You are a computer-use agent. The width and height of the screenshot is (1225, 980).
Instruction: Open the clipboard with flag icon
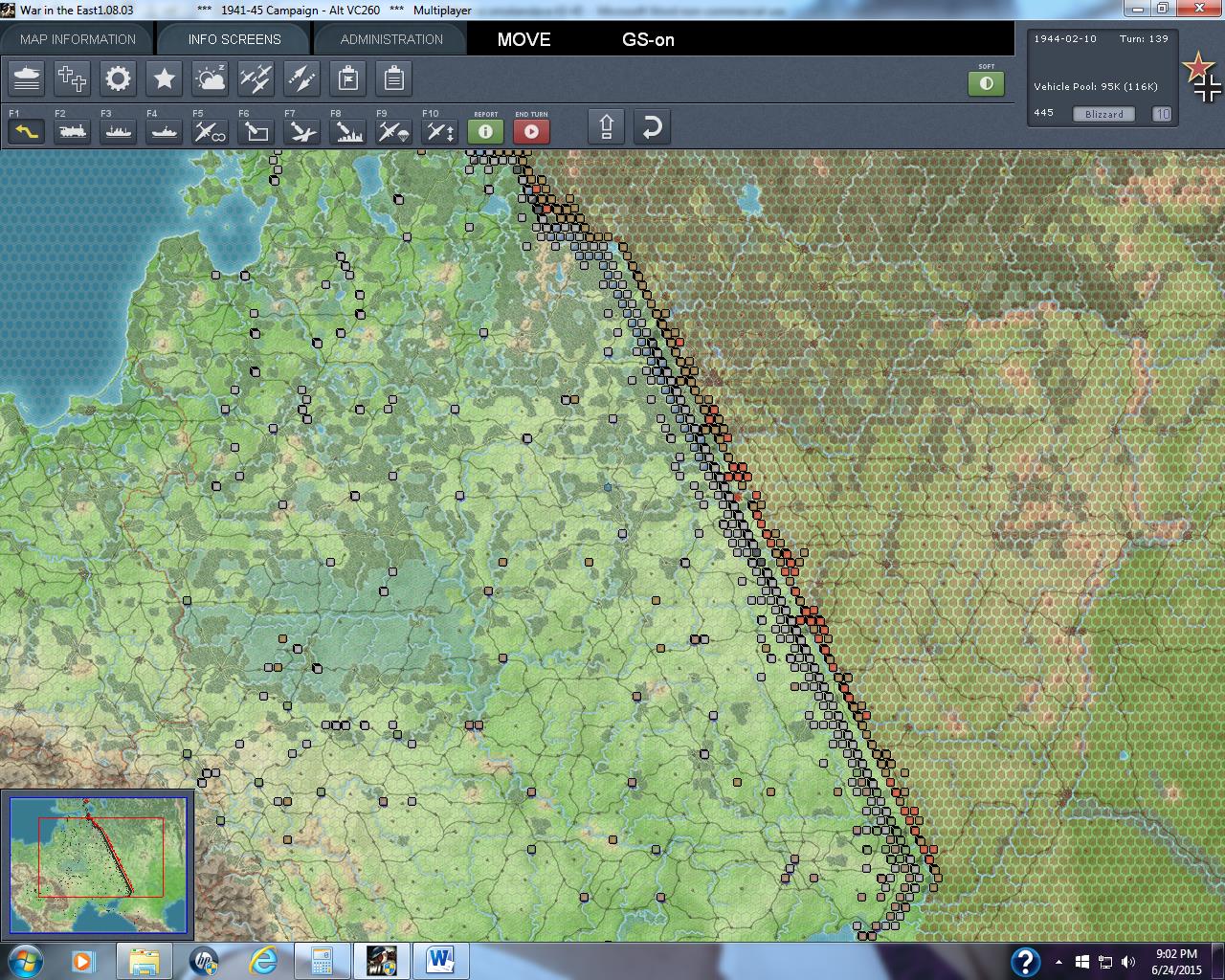tap(348, 78)
